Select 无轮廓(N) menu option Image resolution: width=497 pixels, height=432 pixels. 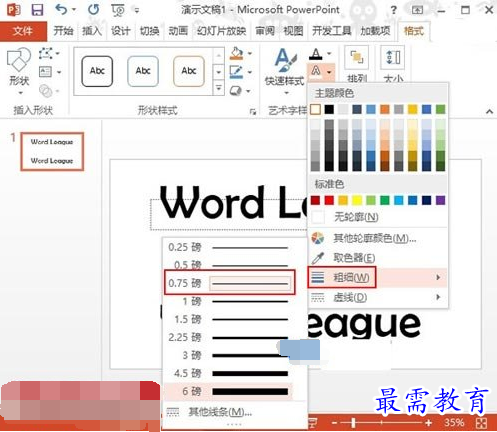point(378,217)
